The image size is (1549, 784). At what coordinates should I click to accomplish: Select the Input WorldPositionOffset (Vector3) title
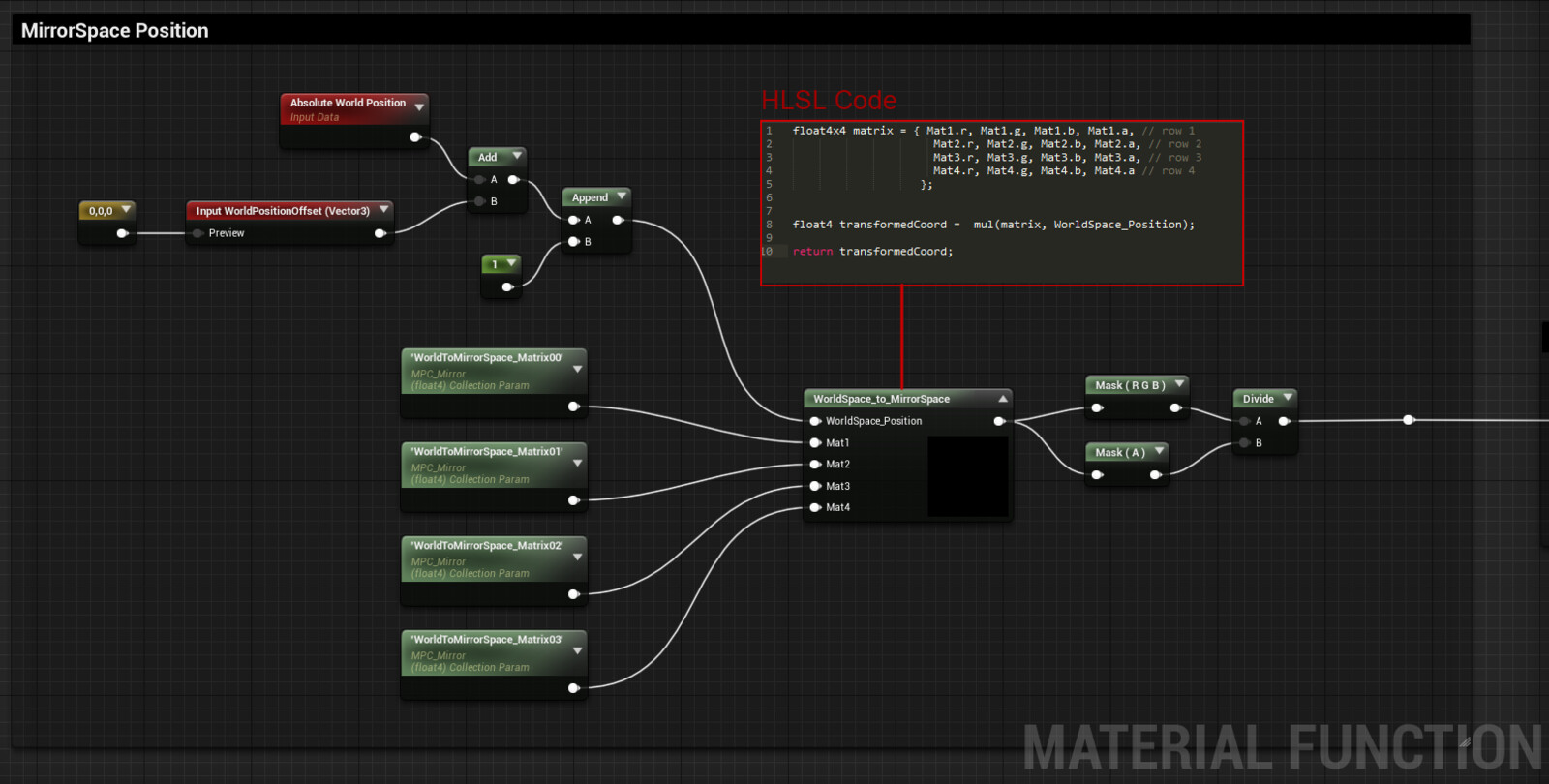pos(283,211)
